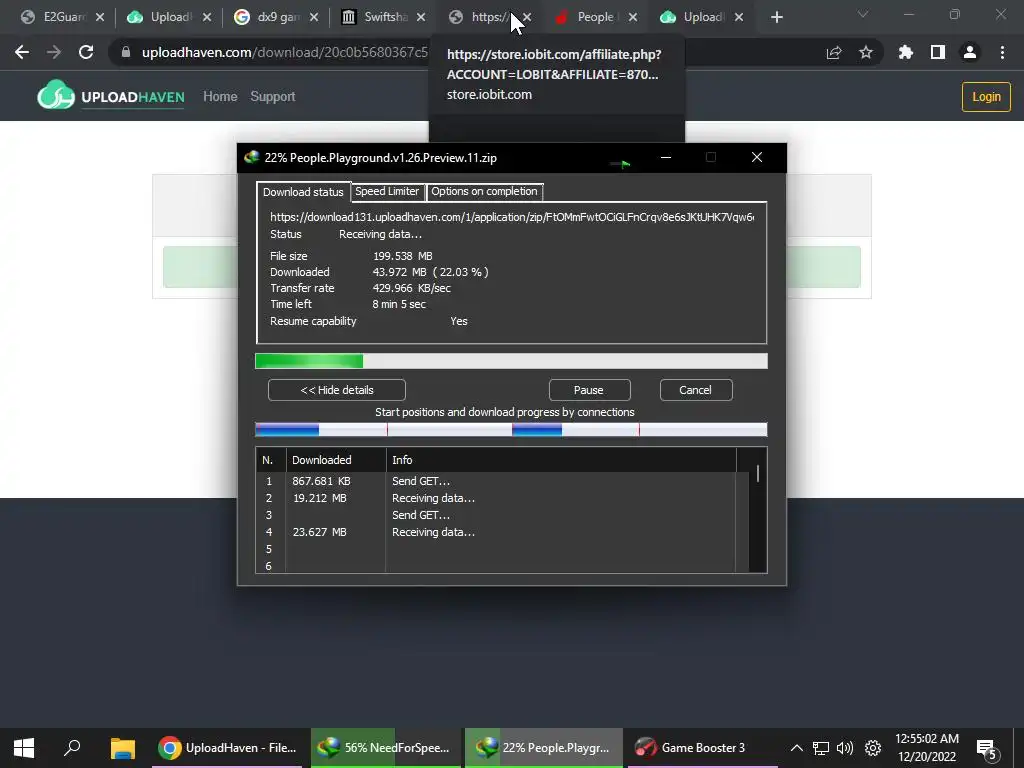1024x768 pixels.
Task: Close the dx9 Google search tab
Action: pyautogui.click(x=314, y=18)
